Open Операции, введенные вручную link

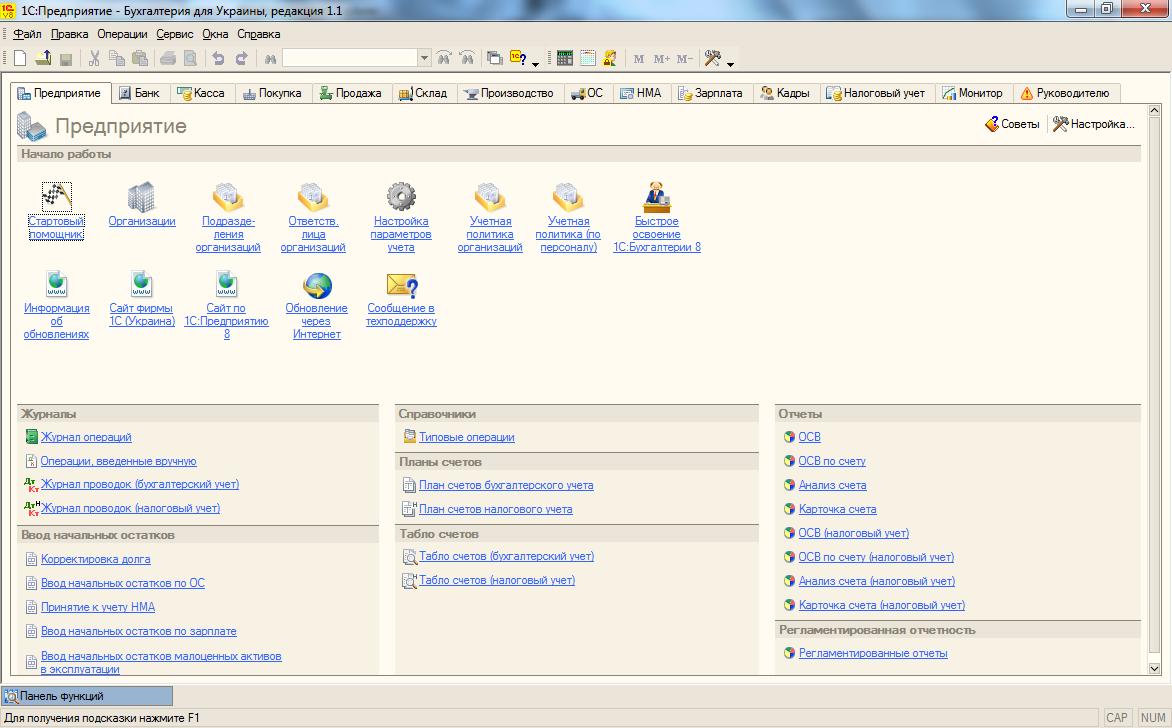coord(118,461)
